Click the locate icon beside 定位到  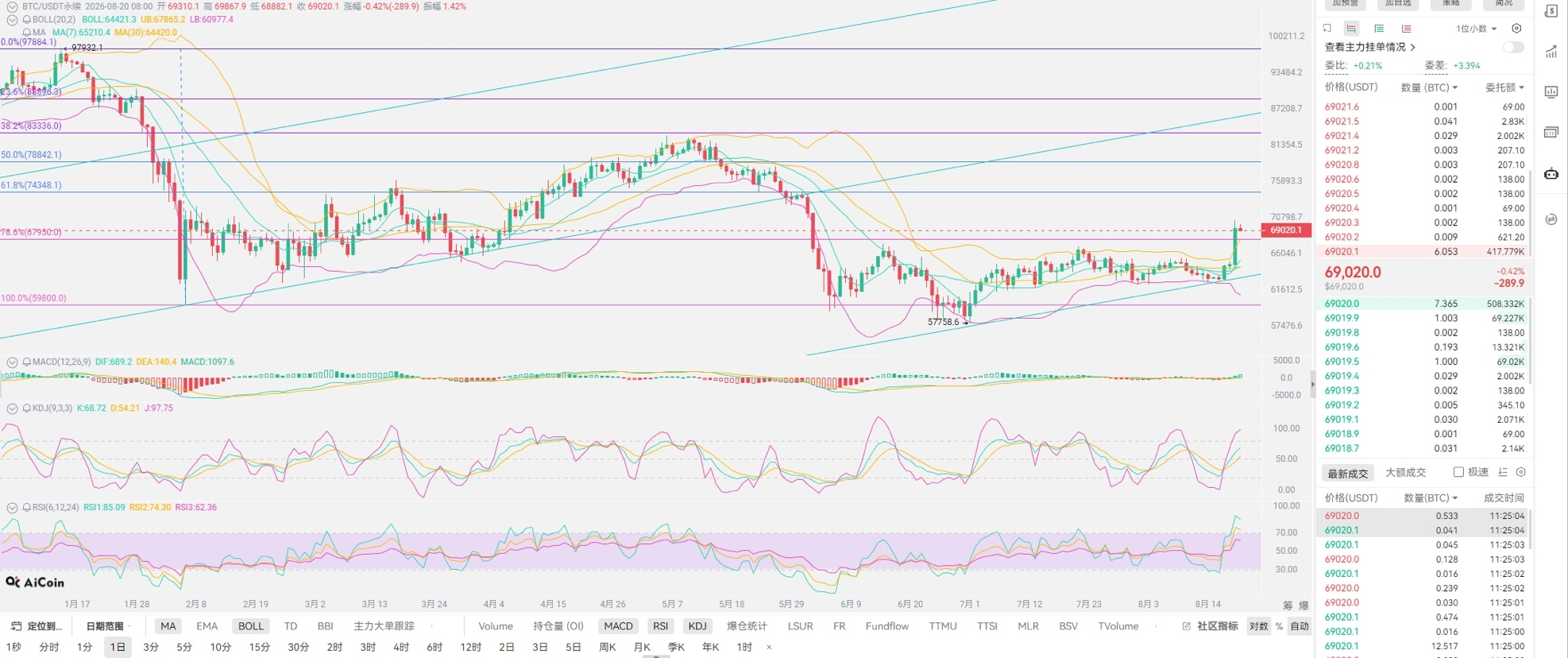click(16, 626)
